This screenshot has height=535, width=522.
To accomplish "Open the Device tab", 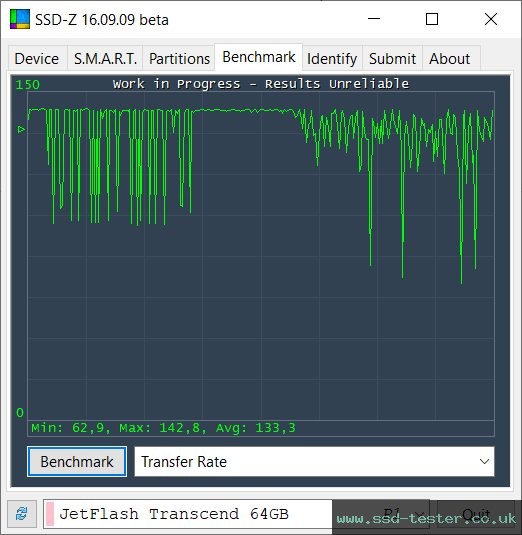I will [x=37, y=58].
